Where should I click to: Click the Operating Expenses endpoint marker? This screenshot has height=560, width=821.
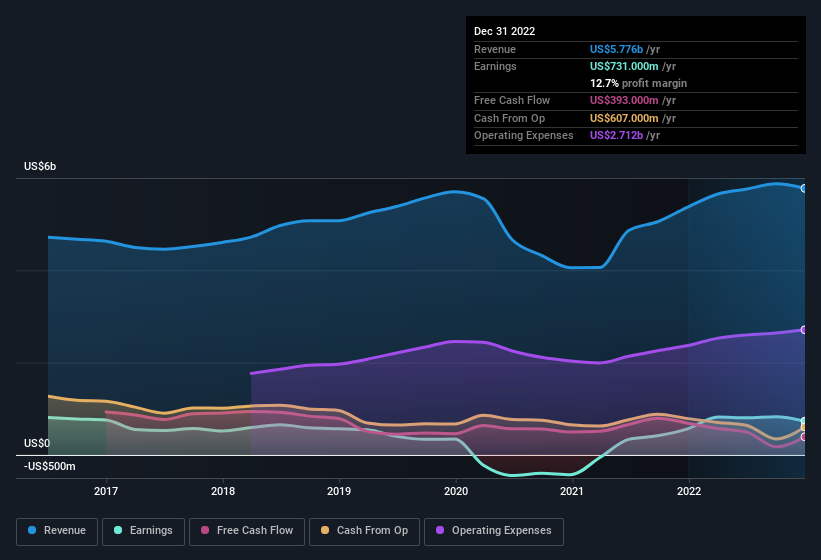click(x=804, y=330)
